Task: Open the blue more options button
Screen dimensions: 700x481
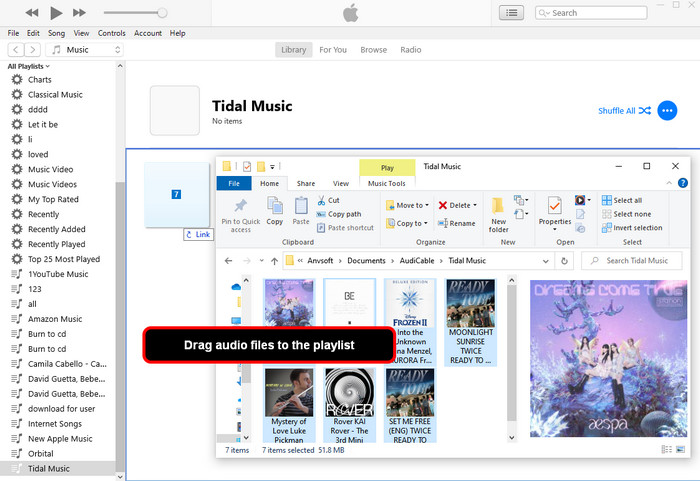Action: tap(667, 111)
